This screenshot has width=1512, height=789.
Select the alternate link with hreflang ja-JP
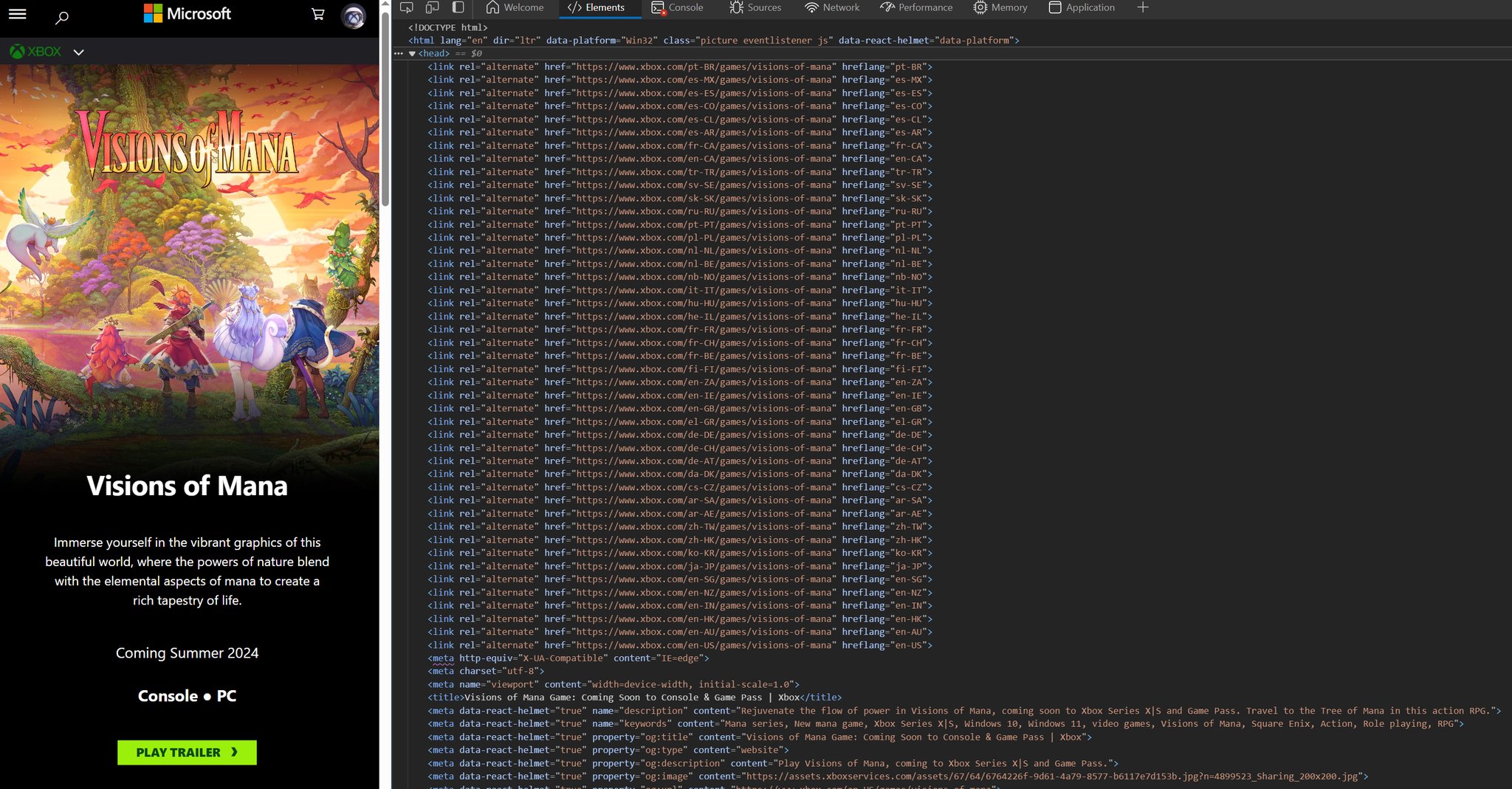[x=680, y=567]
